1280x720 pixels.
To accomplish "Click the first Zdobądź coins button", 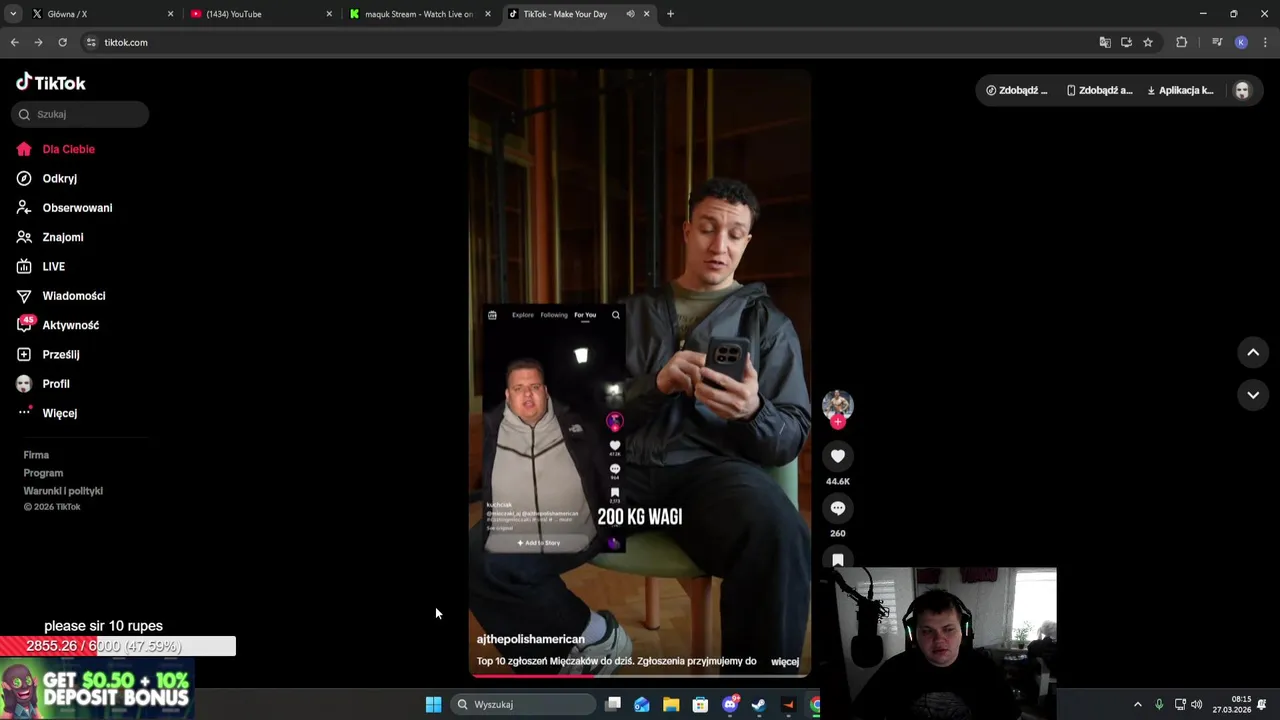I will click(1017, 90).
